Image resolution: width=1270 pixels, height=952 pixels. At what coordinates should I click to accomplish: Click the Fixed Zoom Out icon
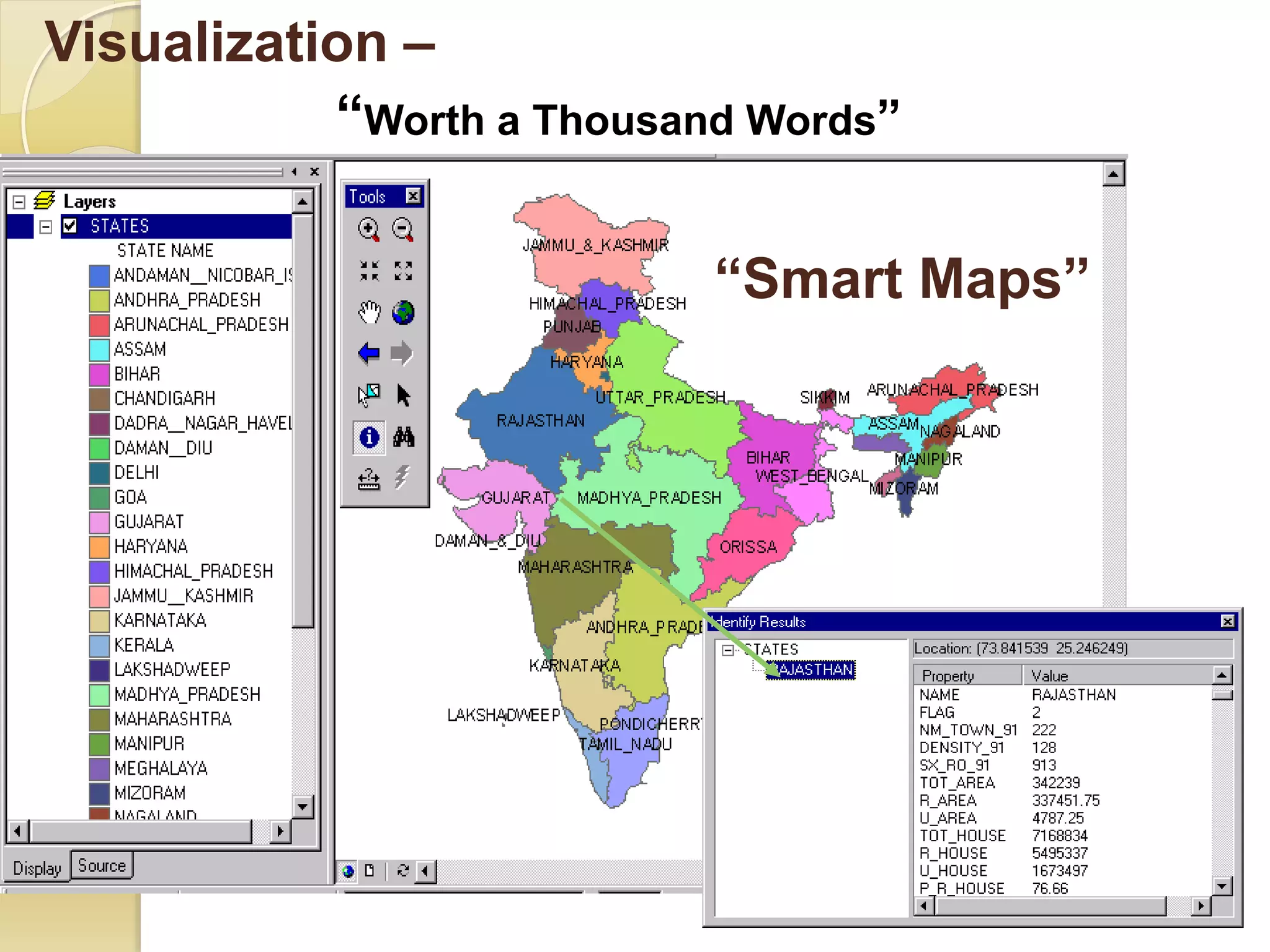pyautogui.click(x=403, y=271)
